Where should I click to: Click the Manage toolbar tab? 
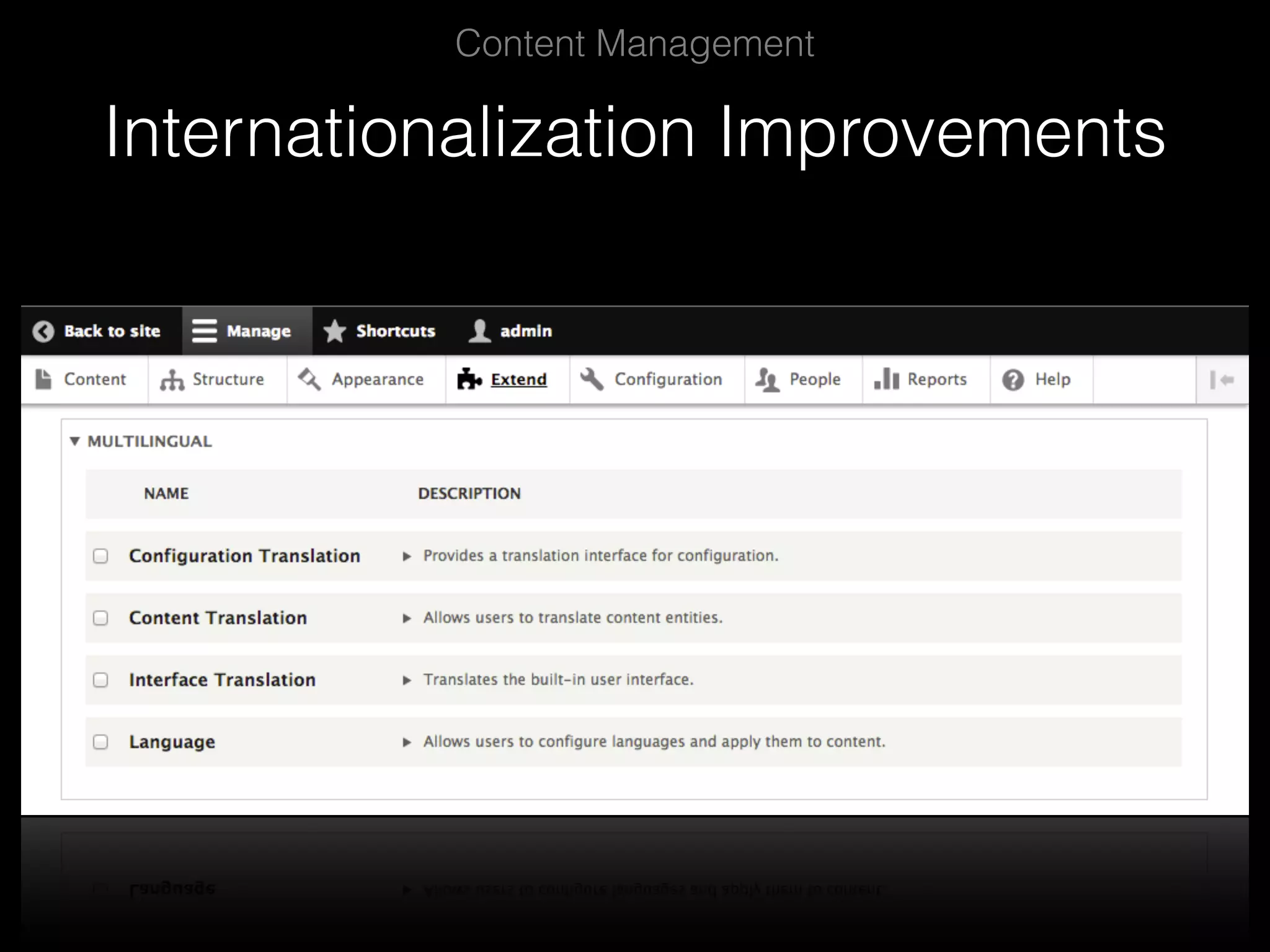coord(247,331)
